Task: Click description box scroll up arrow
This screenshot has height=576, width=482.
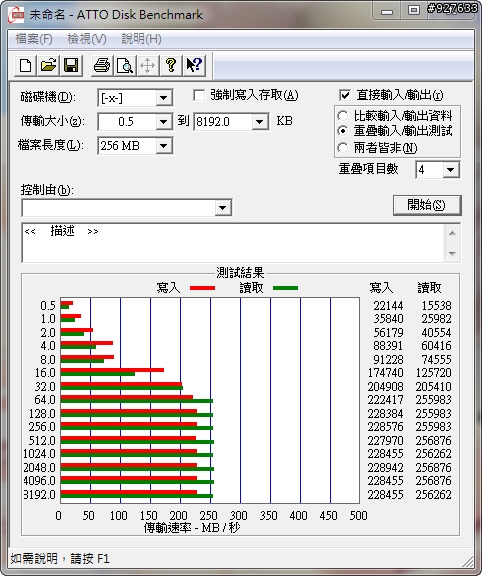Action: [452, 233]
